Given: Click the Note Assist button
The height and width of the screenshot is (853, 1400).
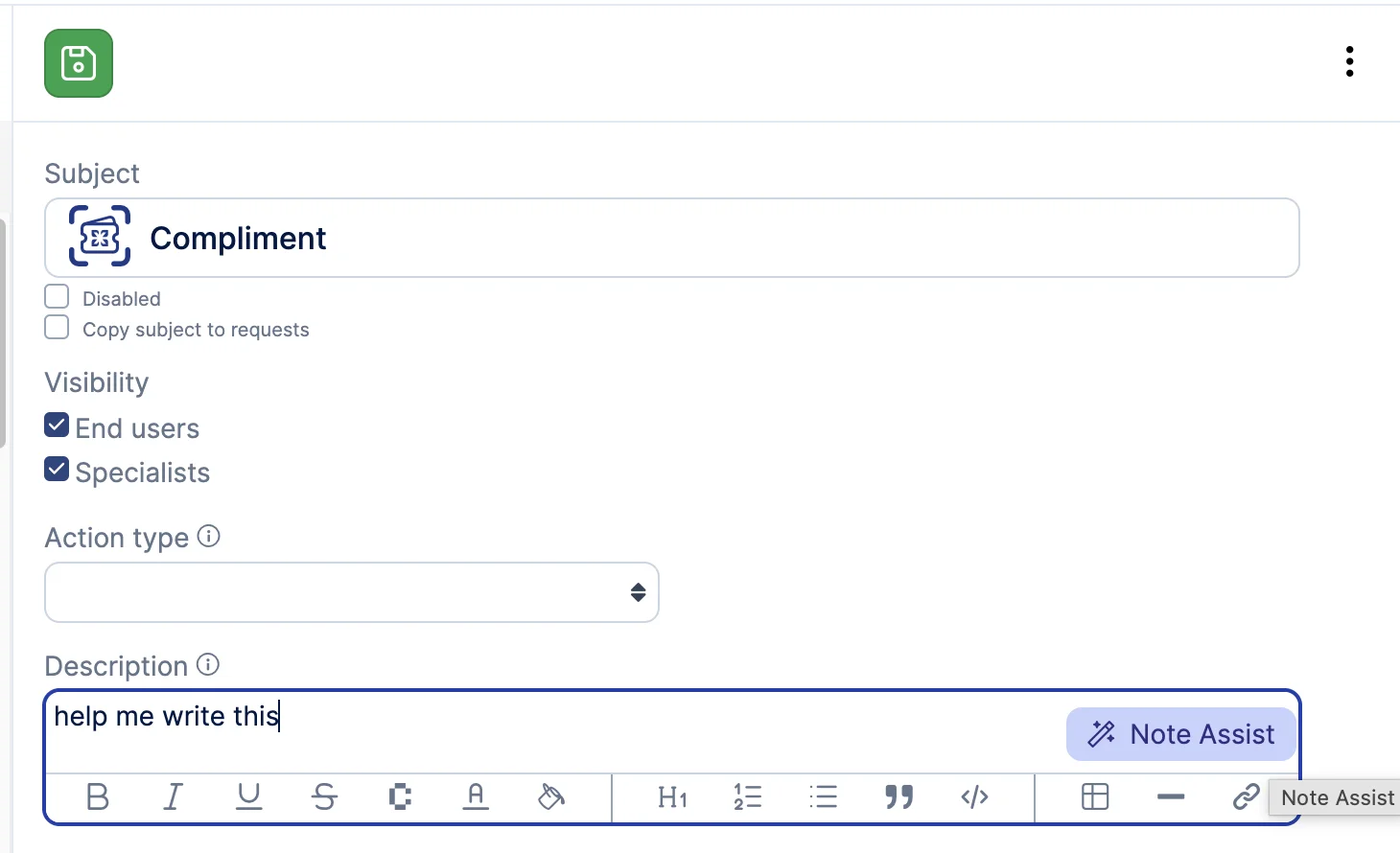Looking at the screenshot, I should pyautogui.click(x=1181, y=734).
